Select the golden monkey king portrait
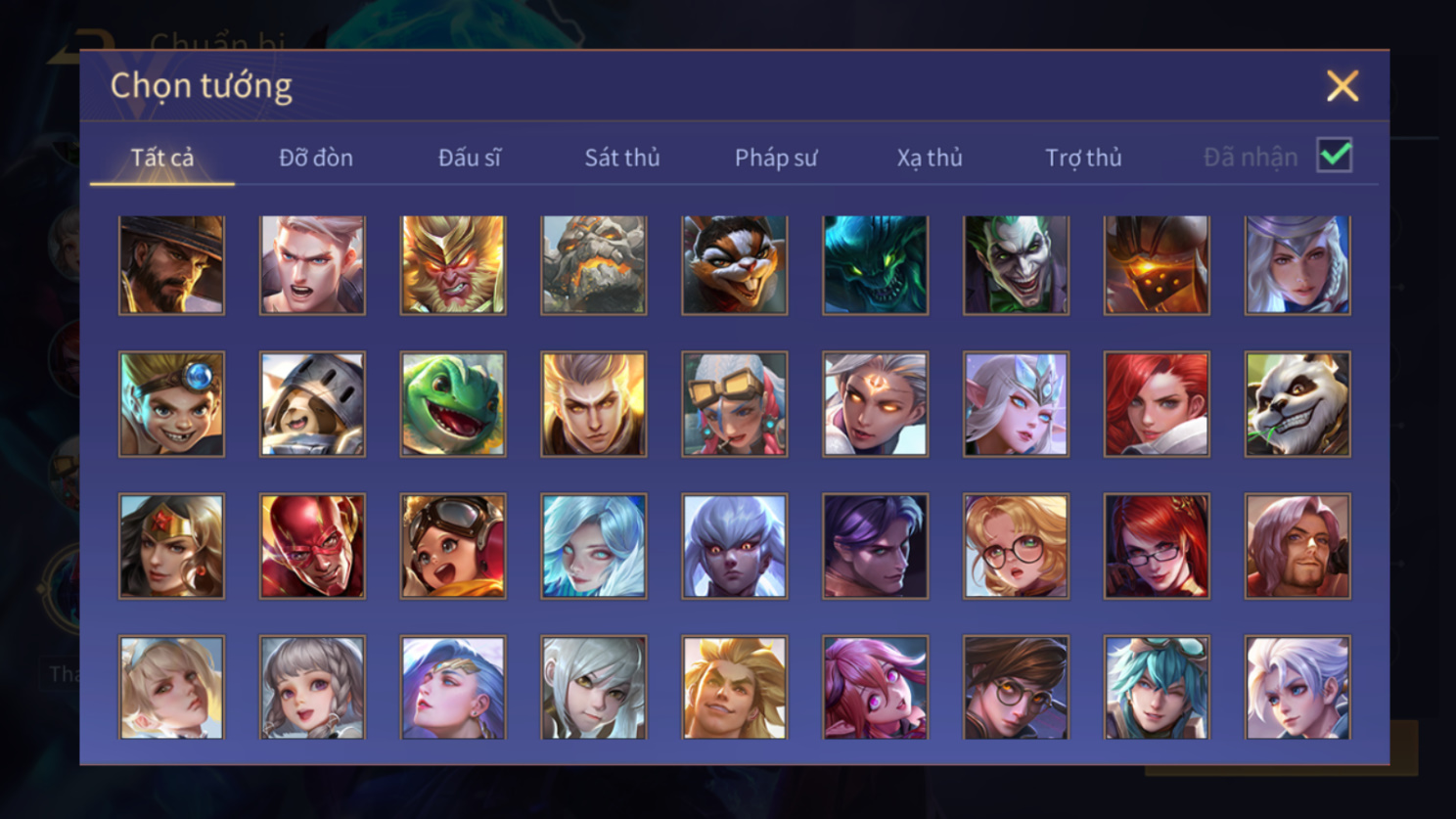 pos(453,265)
